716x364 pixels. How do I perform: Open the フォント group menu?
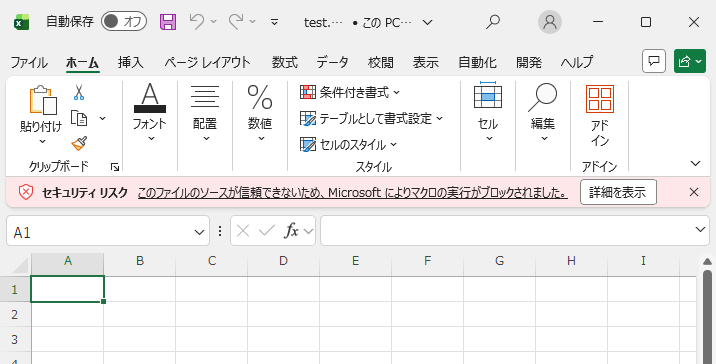150,112
